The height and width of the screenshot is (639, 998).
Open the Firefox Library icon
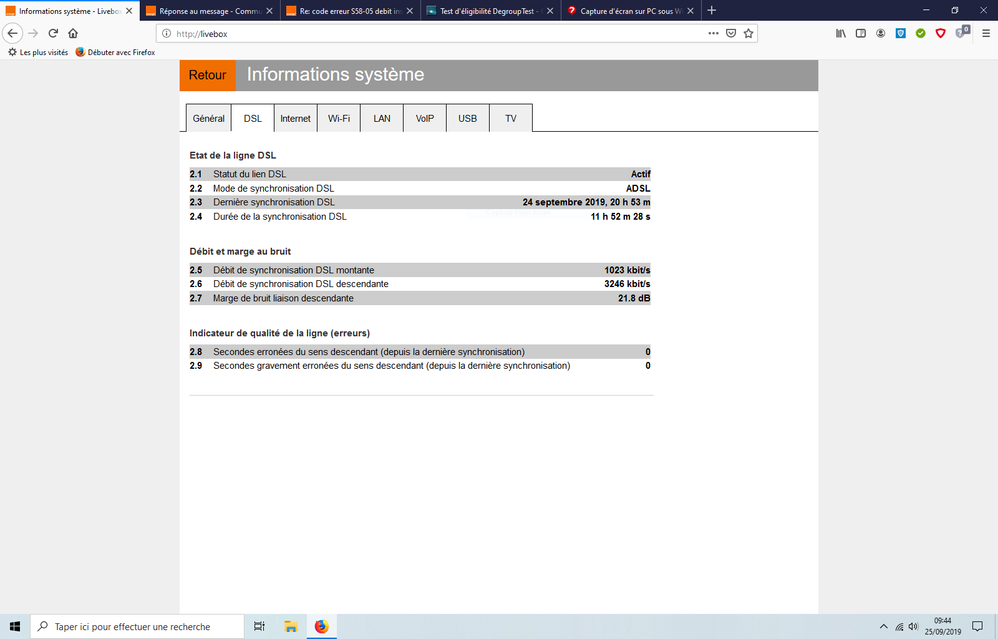[x=841, y=33]
